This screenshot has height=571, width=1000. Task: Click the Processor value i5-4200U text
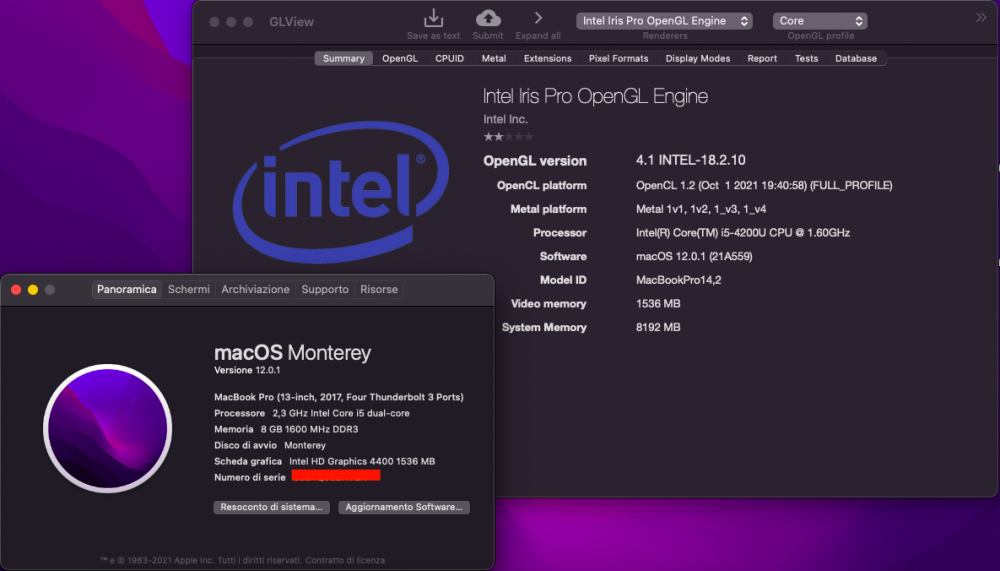coord(743,233)
